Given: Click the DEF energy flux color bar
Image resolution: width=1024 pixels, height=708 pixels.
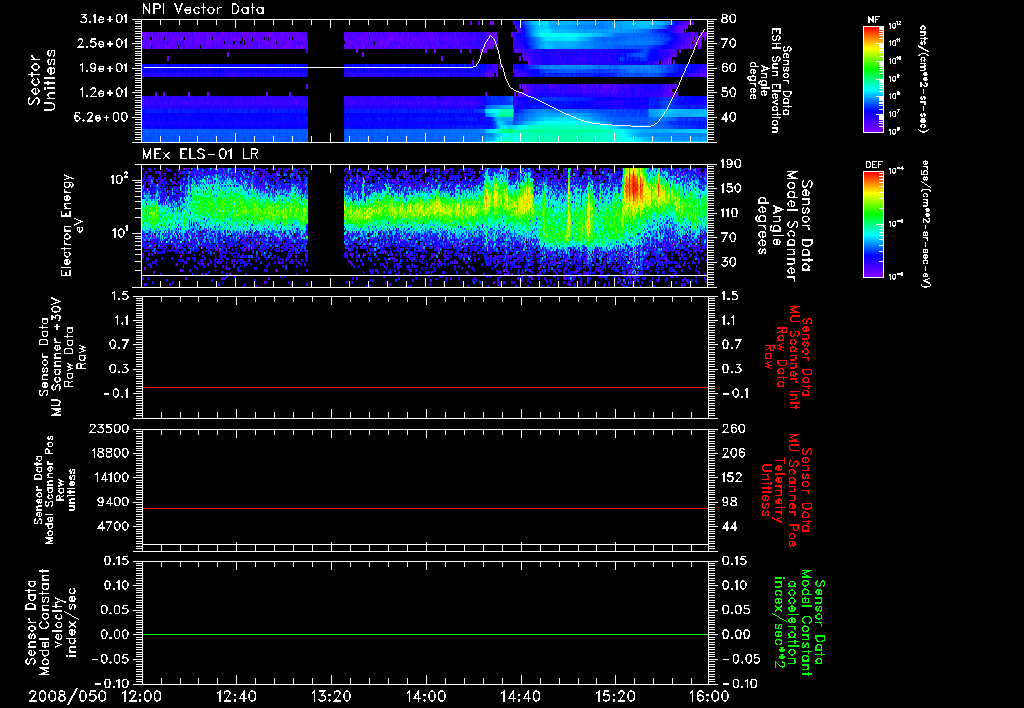Looking at the screenshot, I should point(873,224).
